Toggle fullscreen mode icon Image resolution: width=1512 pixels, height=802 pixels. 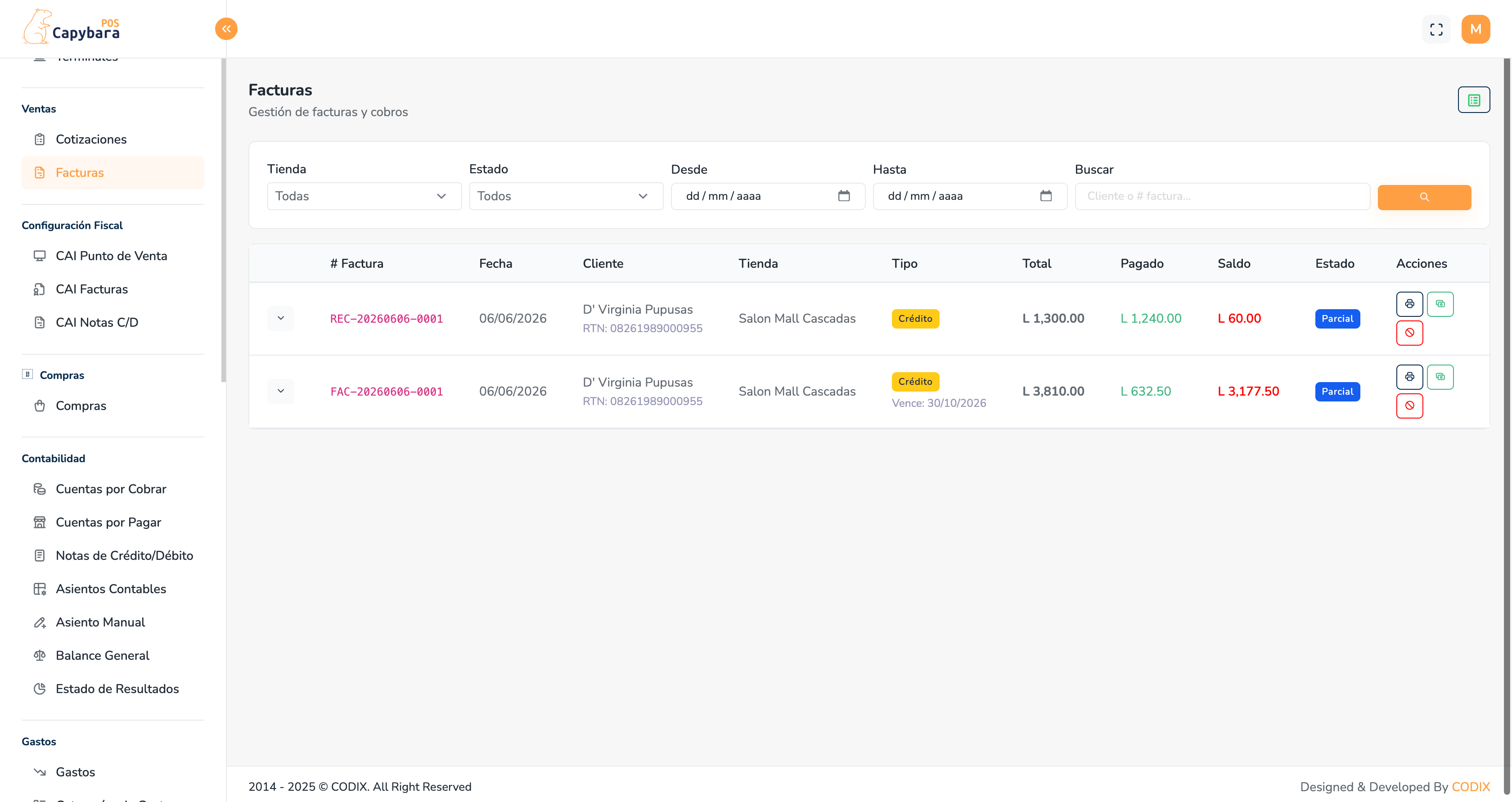(1435, 29)
